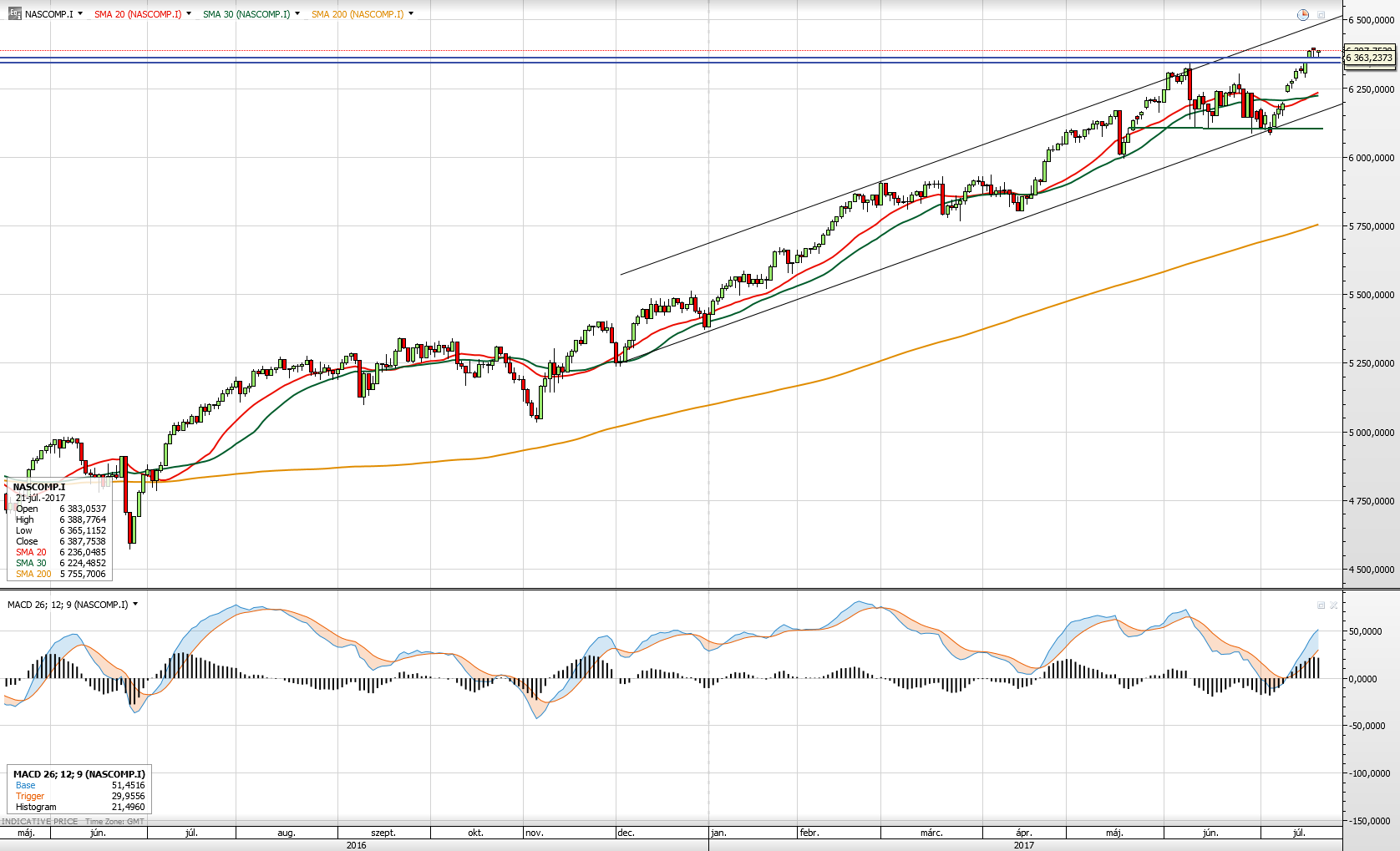The width and height of the screenshot is (1400, 851).
Task: Open the SMA 30 indicator dropdown arrow
Action: click(297, 13)
